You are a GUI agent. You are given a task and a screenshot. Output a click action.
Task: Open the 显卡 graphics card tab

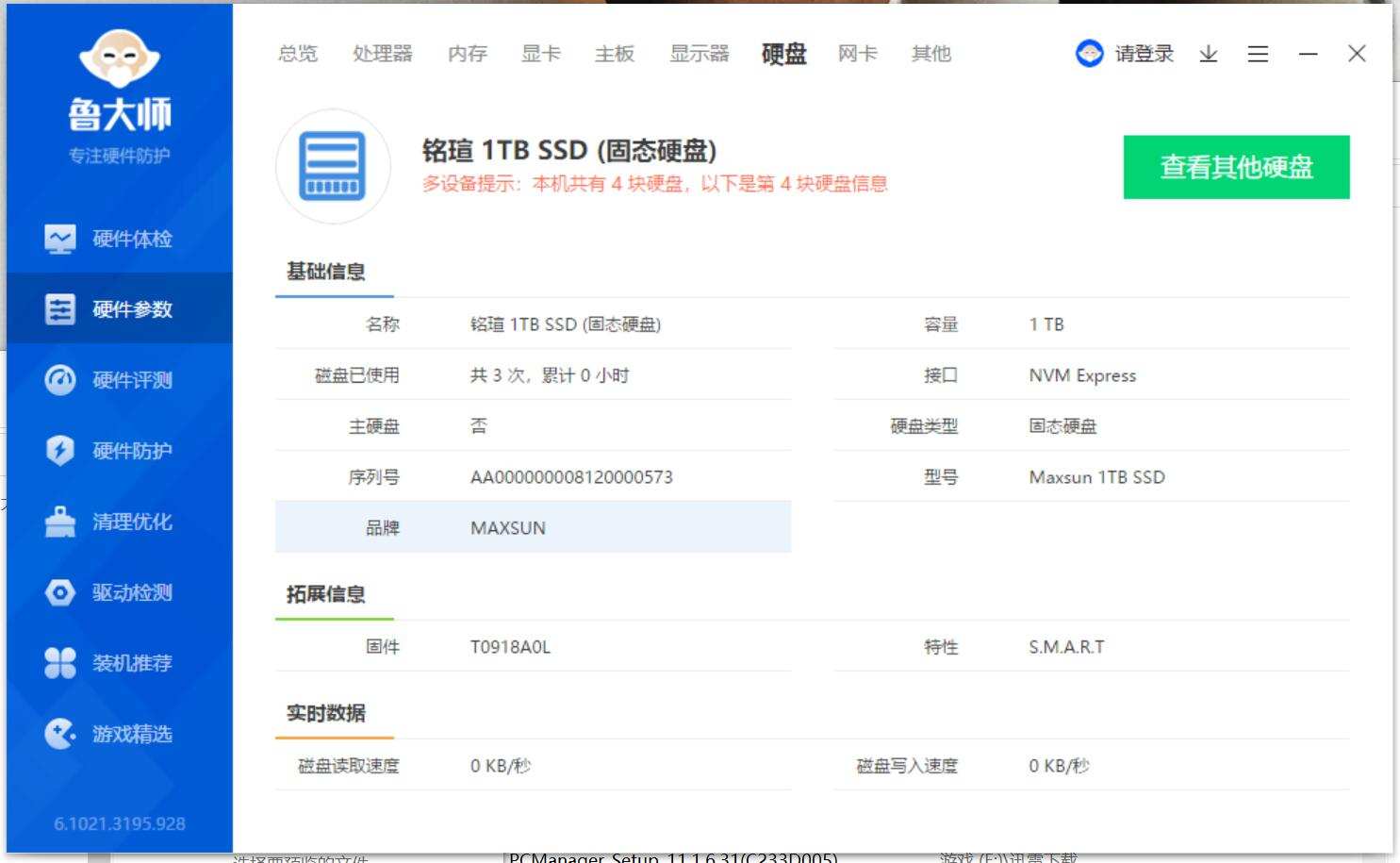(x=540, y=54)
